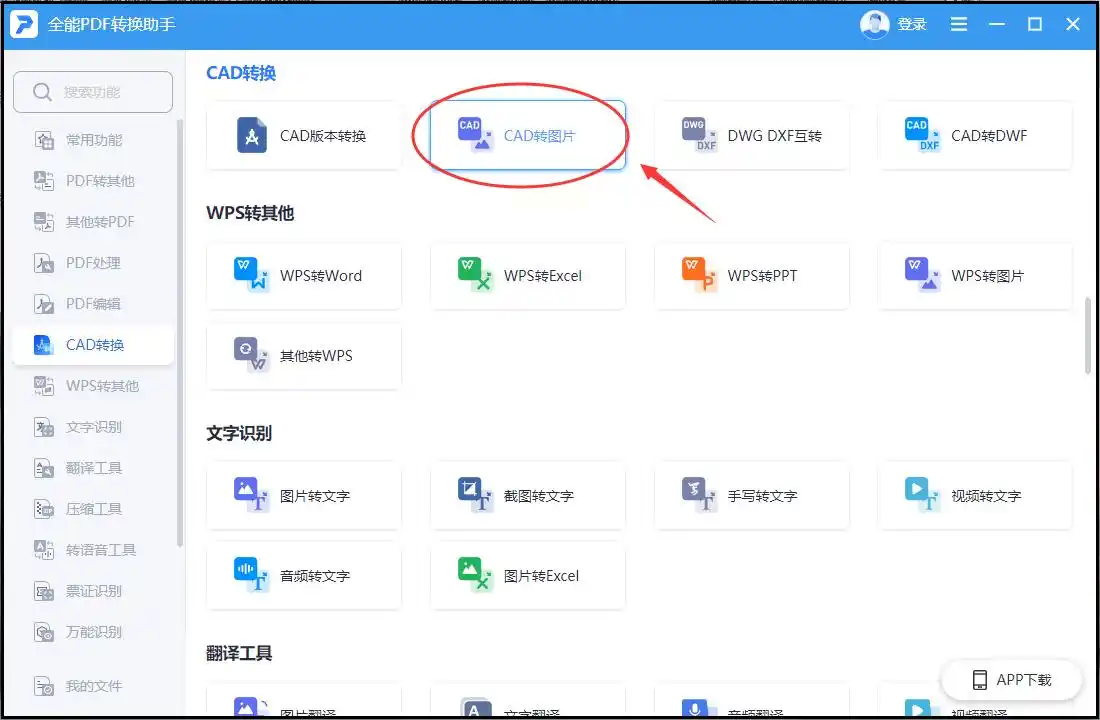This screenshot has width=1100, height=720.
Task: Select 万能识别 in the sidebar
Action: [93, 632]
